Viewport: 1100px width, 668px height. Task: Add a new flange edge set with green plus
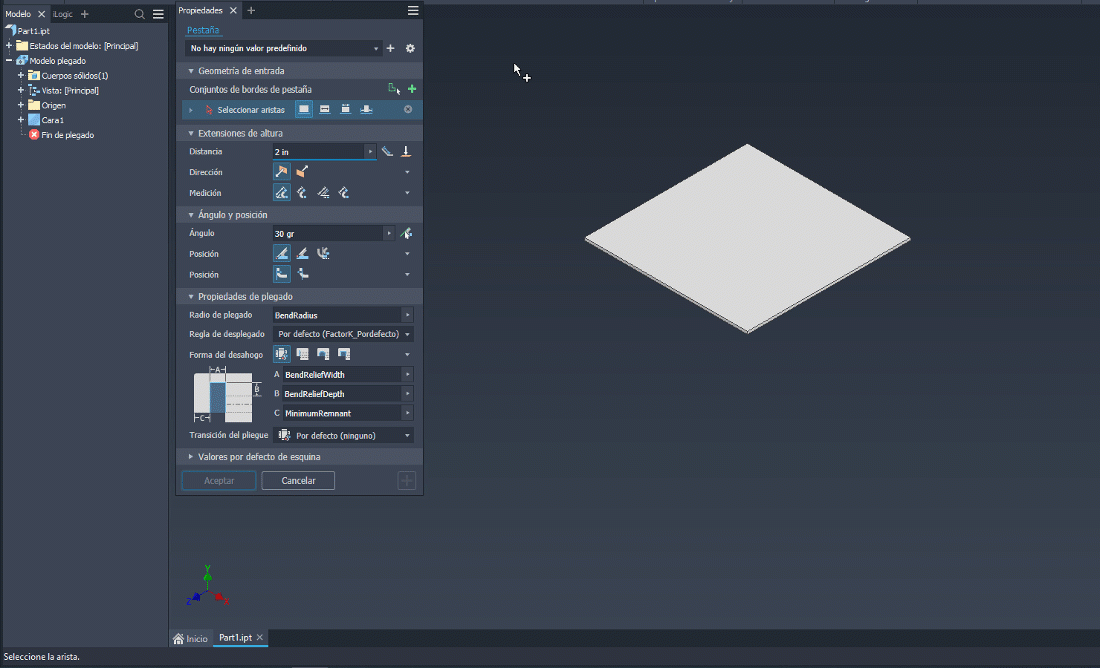click(x=412, y=89)
